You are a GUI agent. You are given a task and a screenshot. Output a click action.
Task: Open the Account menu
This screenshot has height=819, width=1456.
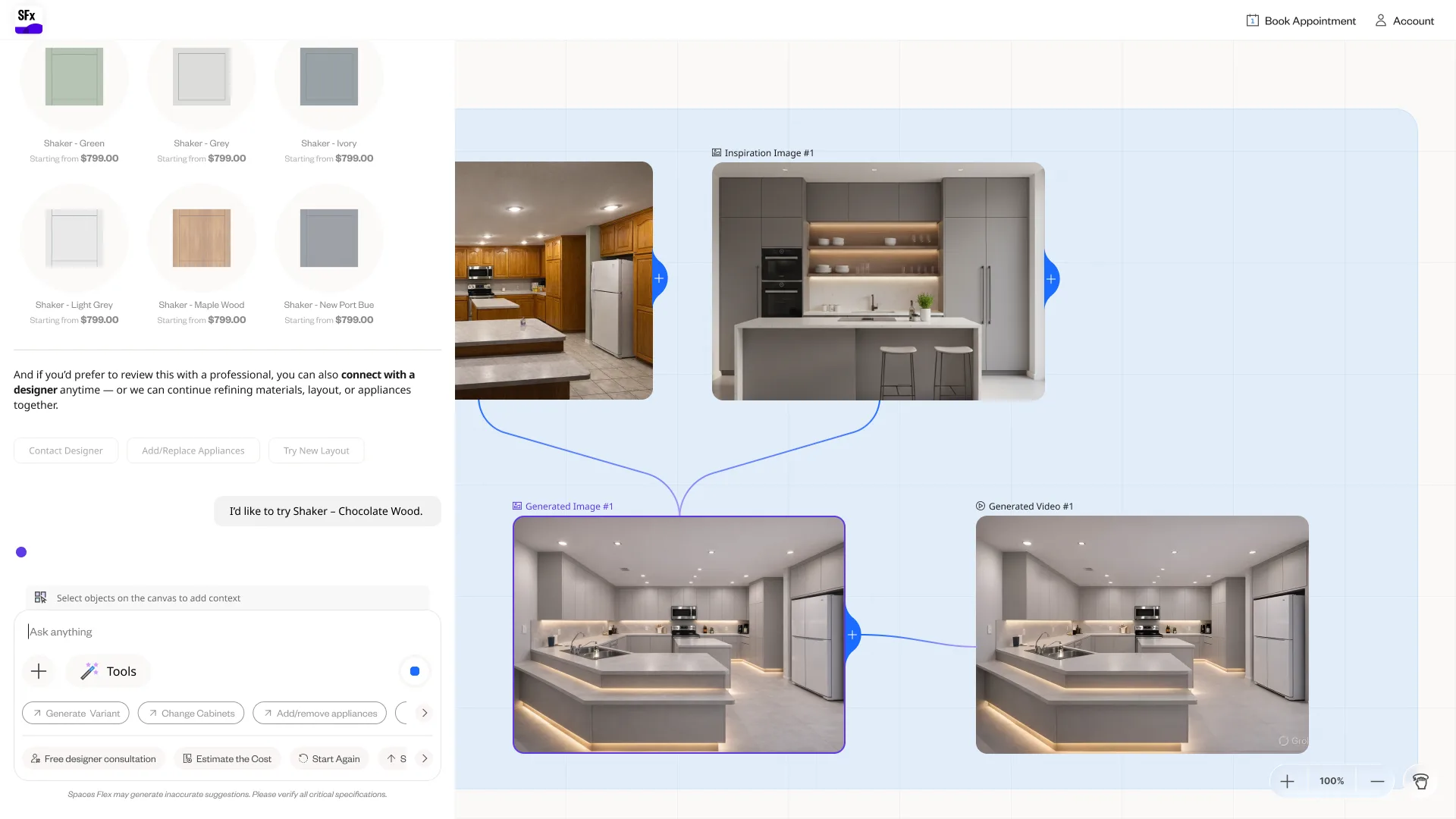point(1404,20)
